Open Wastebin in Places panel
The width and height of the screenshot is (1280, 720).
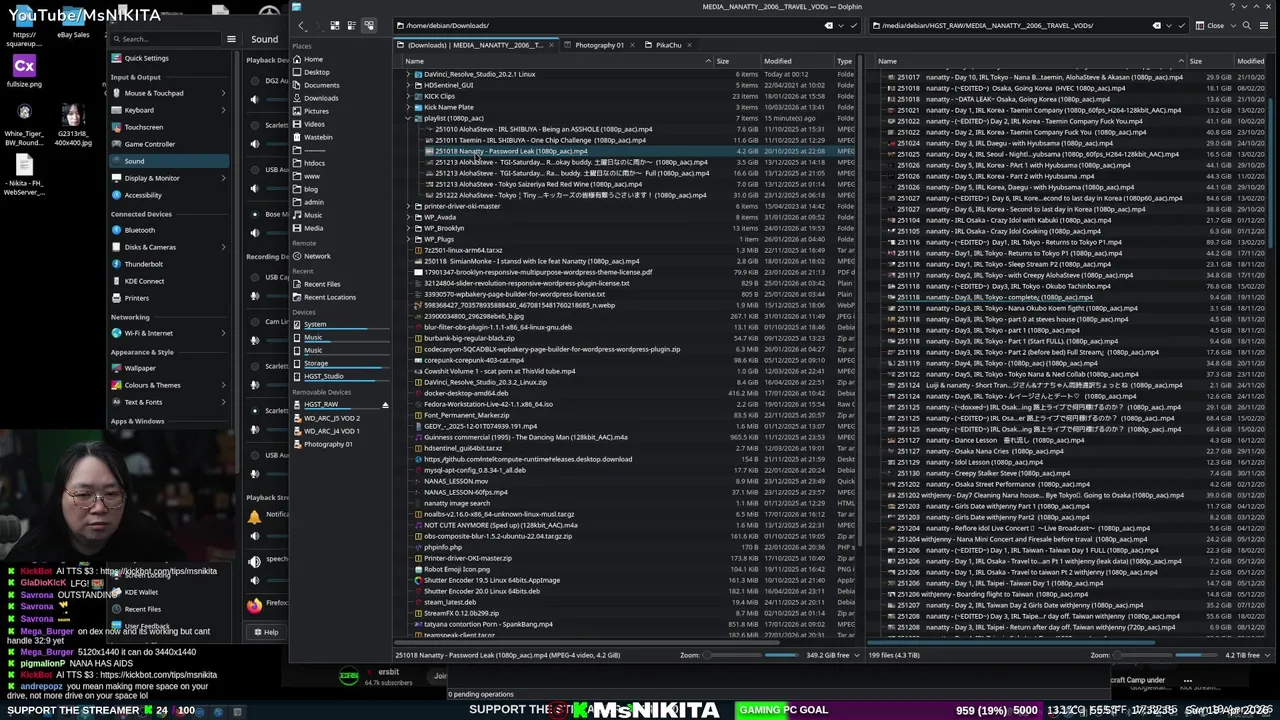click(x=318, y=137)
